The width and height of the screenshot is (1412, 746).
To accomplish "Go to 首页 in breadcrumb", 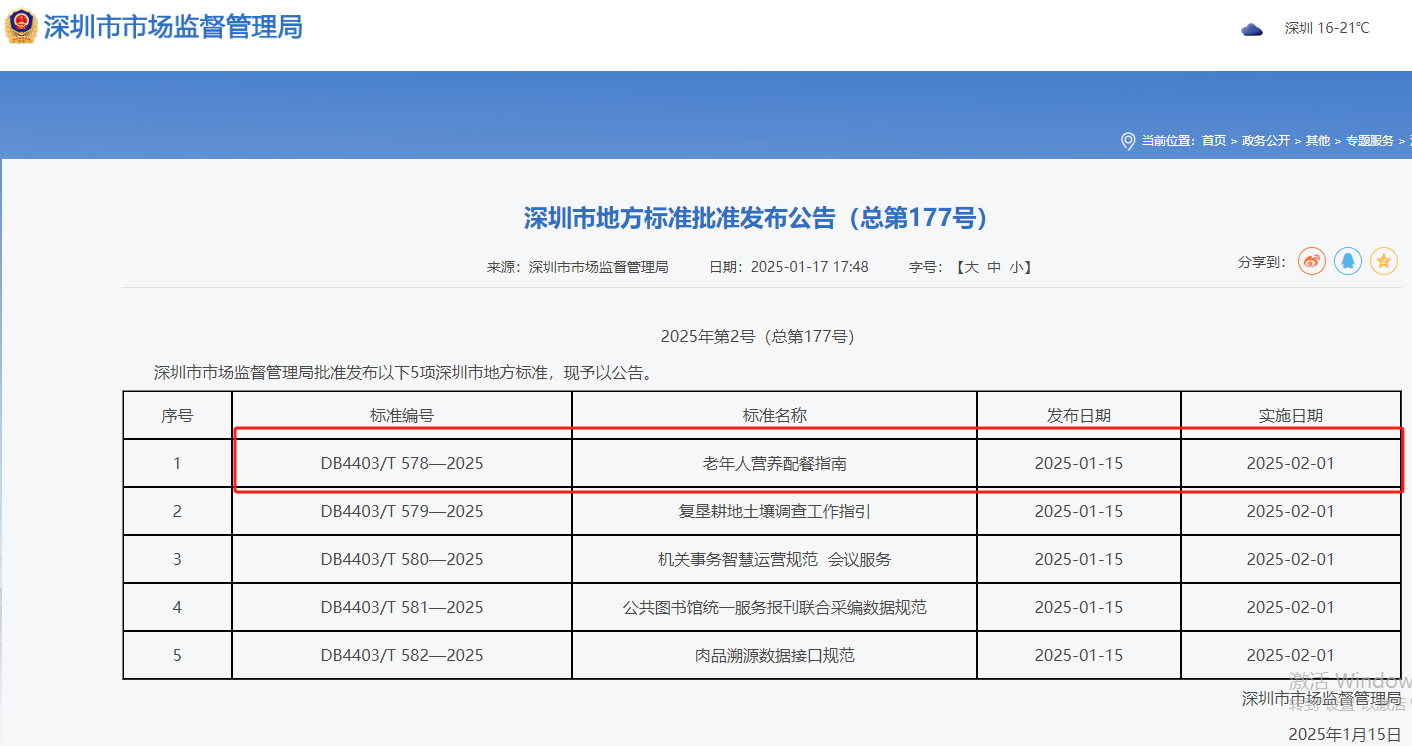I will pyautogui.click(x=1214, y=141).
